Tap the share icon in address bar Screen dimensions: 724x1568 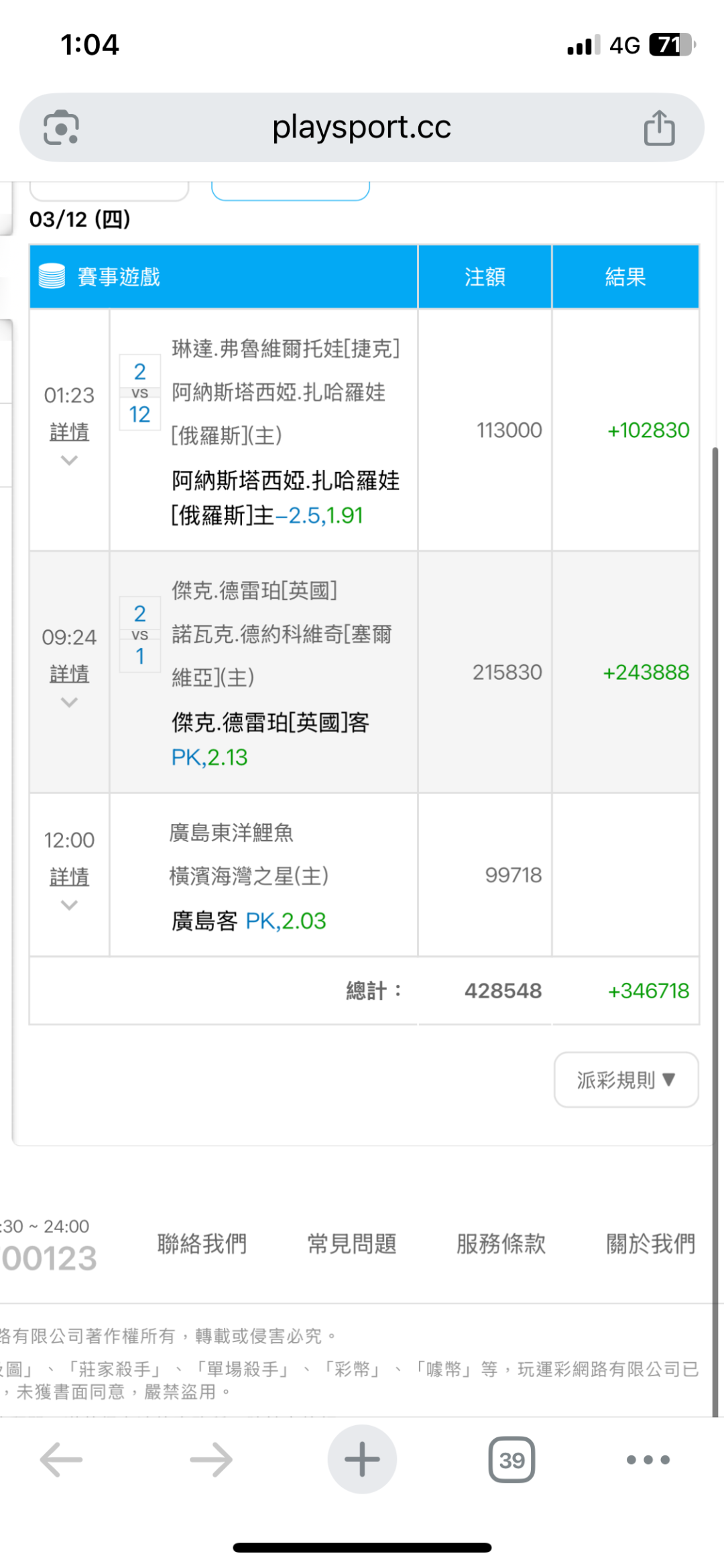click(659, 127)
